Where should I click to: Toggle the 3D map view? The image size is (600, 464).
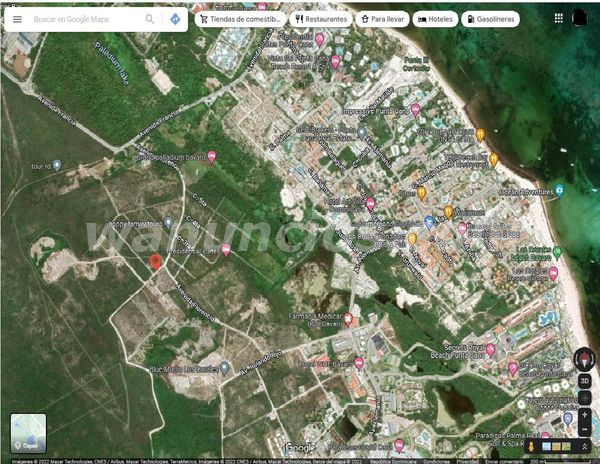point(584,381)
